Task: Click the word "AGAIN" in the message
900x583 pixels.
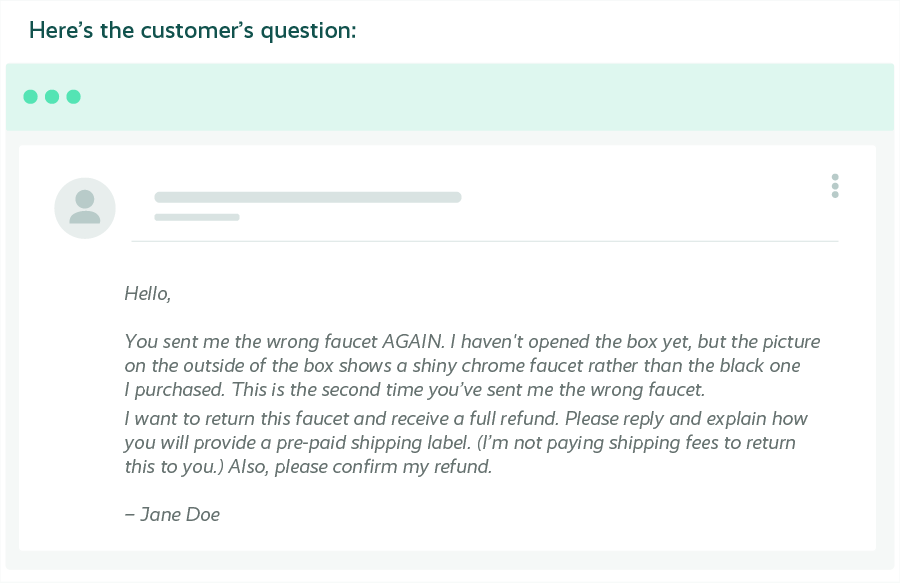Action: (412, 341)
